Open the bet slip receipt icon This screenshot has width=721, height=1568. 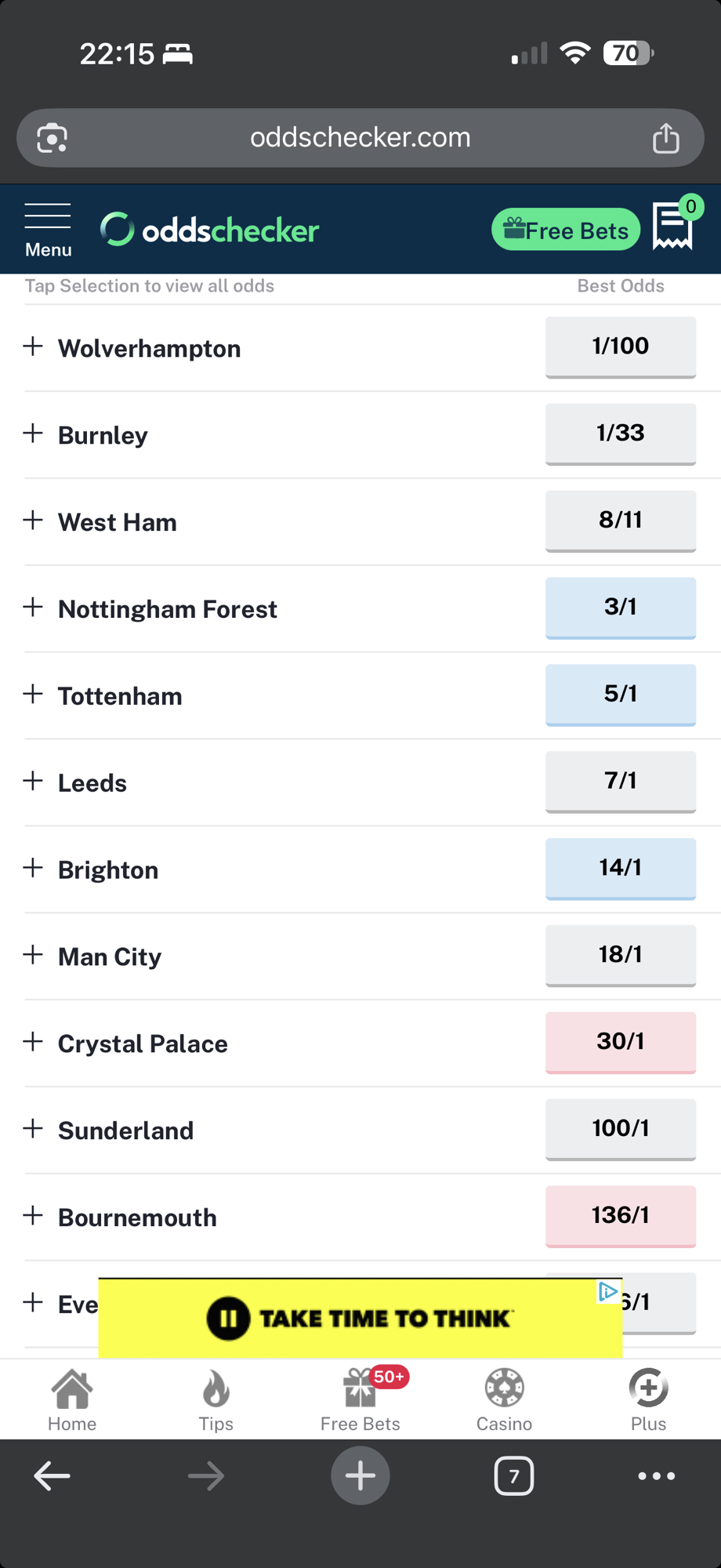(x=672, y=227)
